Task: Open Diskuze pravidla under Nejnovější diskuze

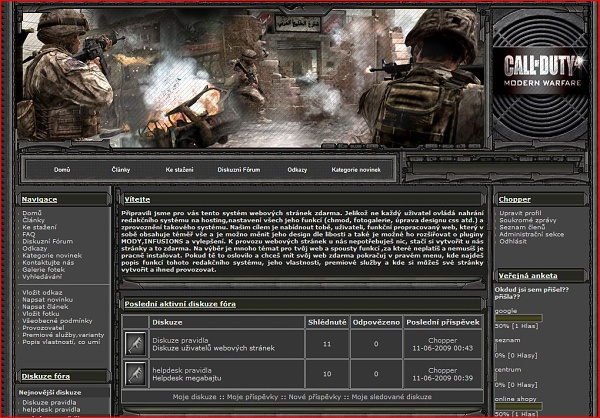Action: pos(49,402)
